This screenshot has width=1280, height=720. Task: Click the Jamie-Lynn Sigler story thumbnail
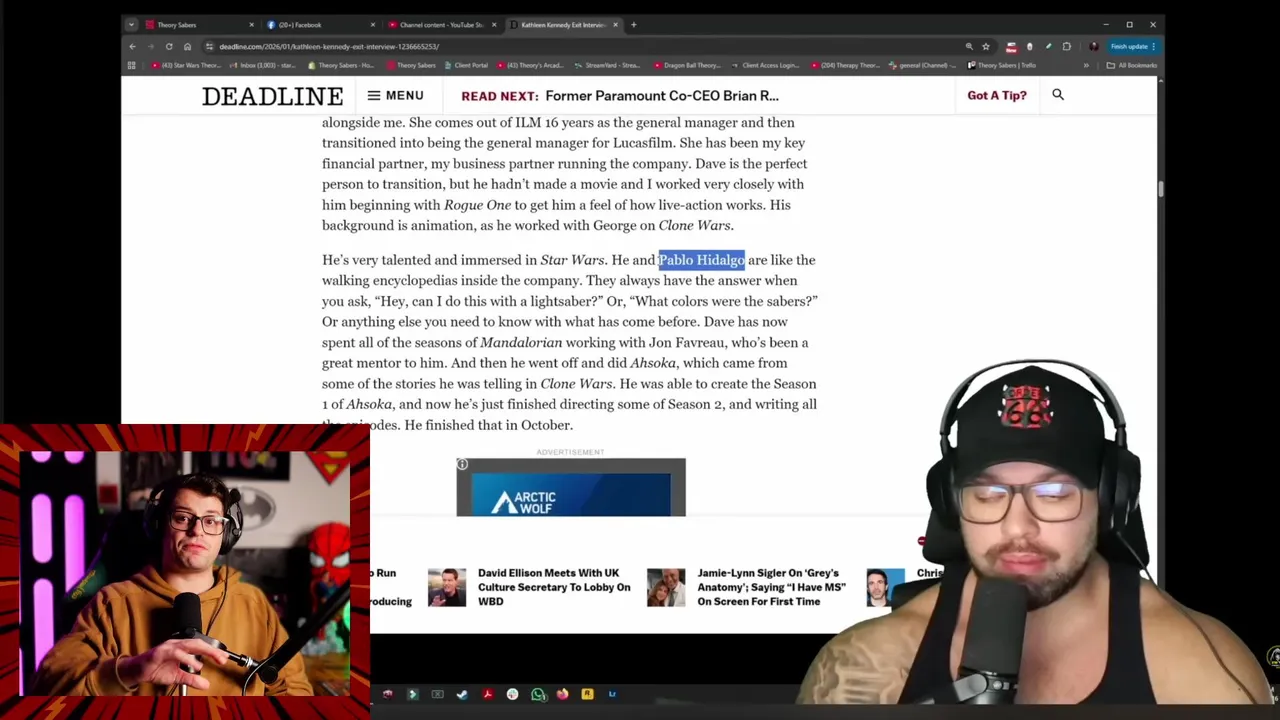click(666, 588)
